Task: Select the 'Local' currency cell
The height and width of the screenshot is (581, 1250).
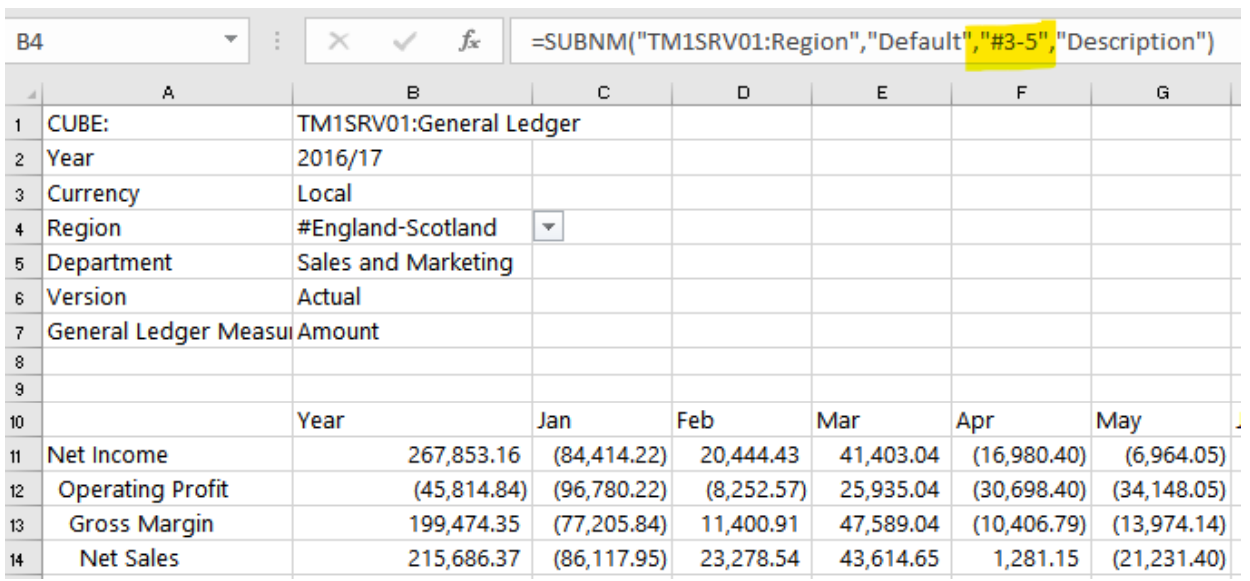Action: (412, 194)
